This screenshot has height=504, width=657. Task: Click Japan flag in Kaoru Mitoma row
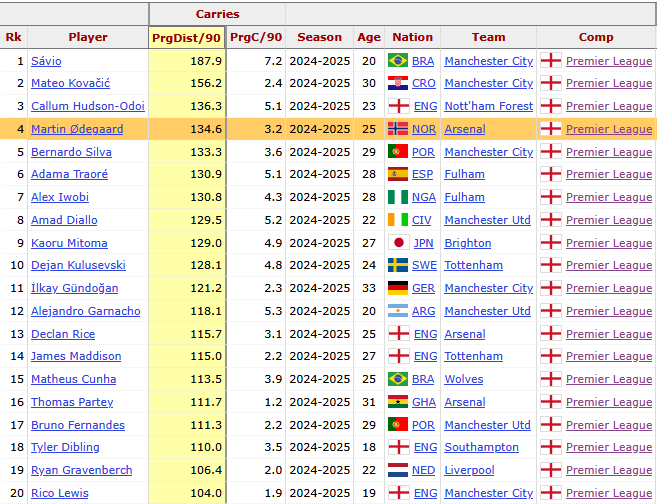click(398, 243)
